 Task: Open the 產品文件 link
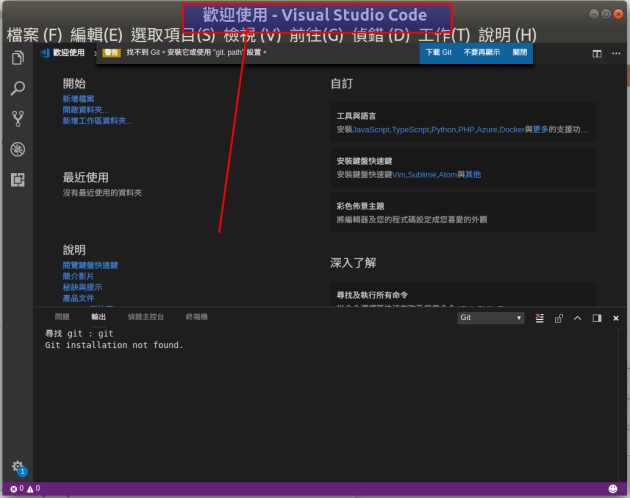78,298
